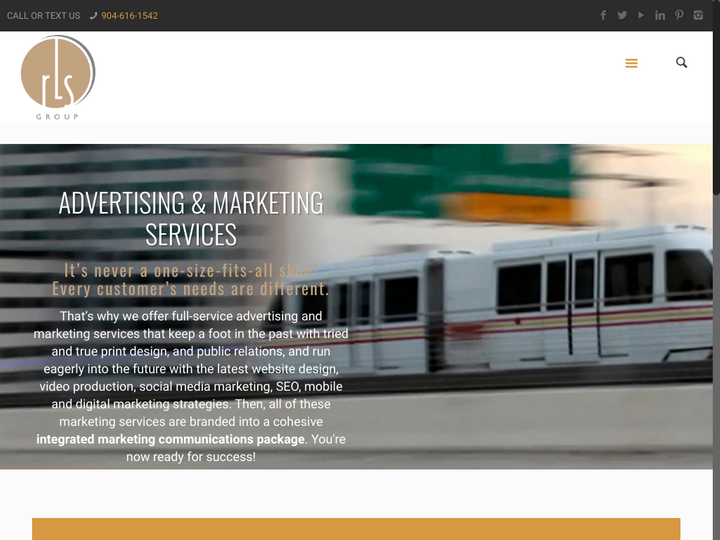Viewport: 720px width, 540px height.
Task: Open the Facebook social icon
Action: pos(603,16)
